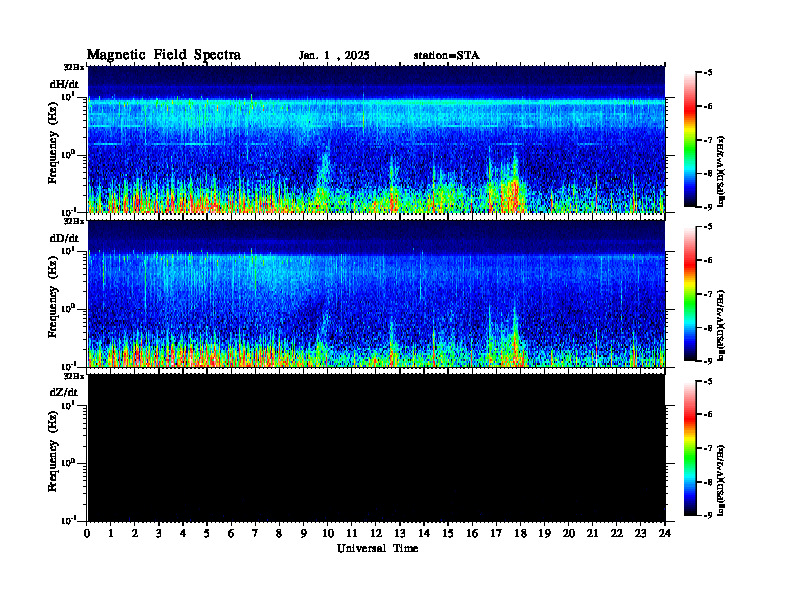
Task: Select the "dH/dt" panel label
Action: tap(64, 84)
